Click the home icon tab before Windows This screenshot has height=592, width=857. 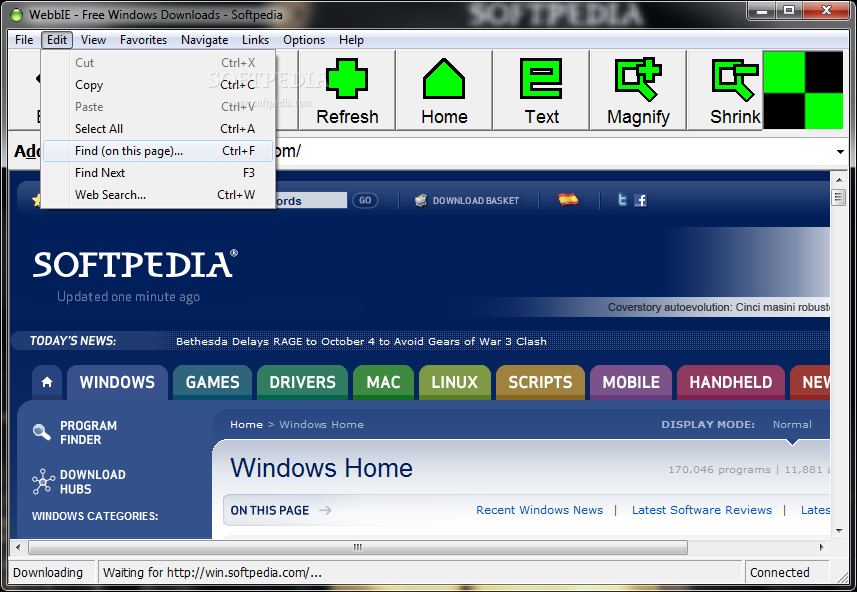click(x=47, y=382)
